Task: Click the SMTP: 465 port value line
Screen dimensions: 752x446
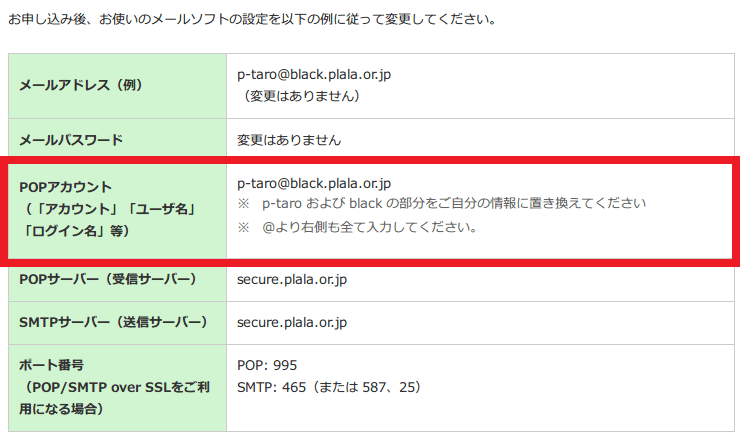Action: [329, 386]
